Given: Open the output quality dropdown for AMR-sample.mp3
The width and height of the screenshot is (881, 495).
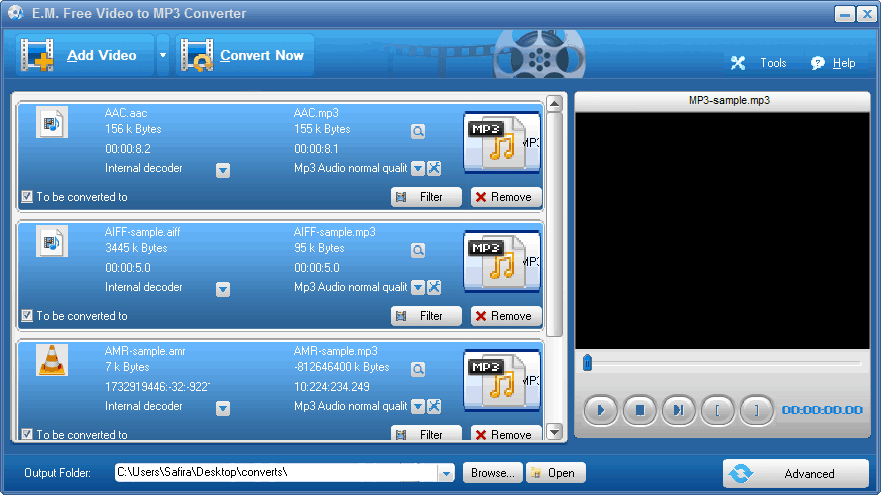Looking at the screenshot, I should point(417,406).
